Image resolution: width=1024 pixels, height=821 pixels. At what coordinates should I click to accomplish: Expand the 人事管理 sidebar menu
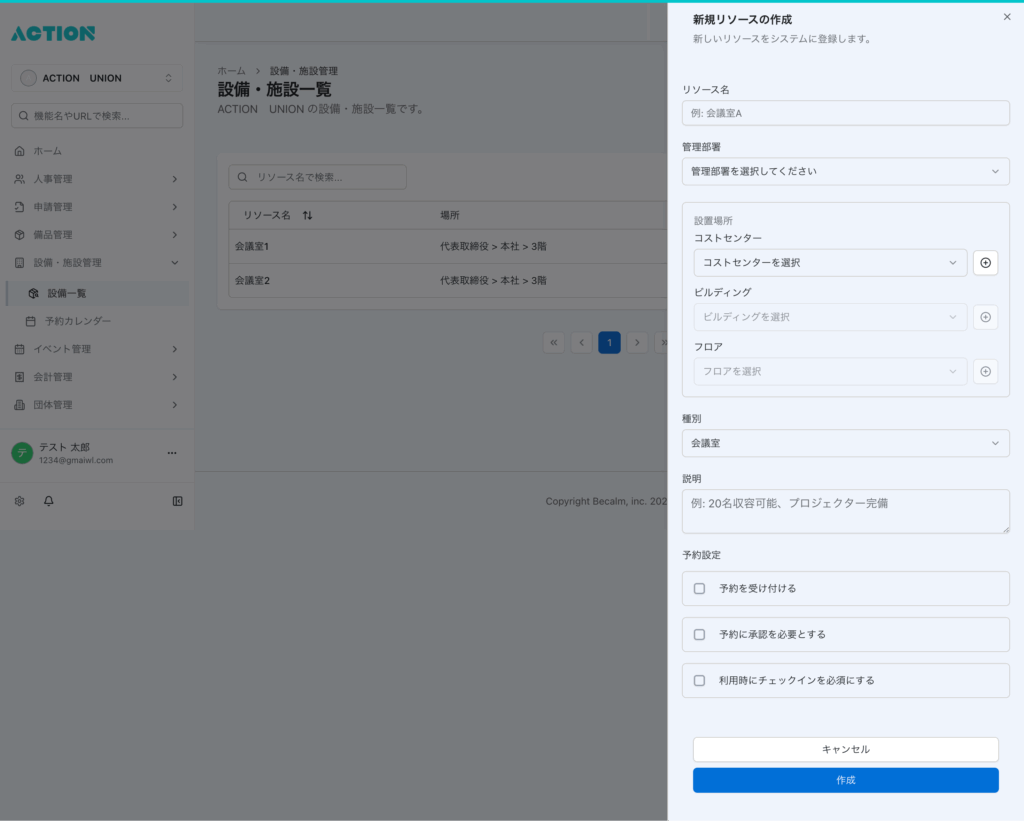[97, 179]
